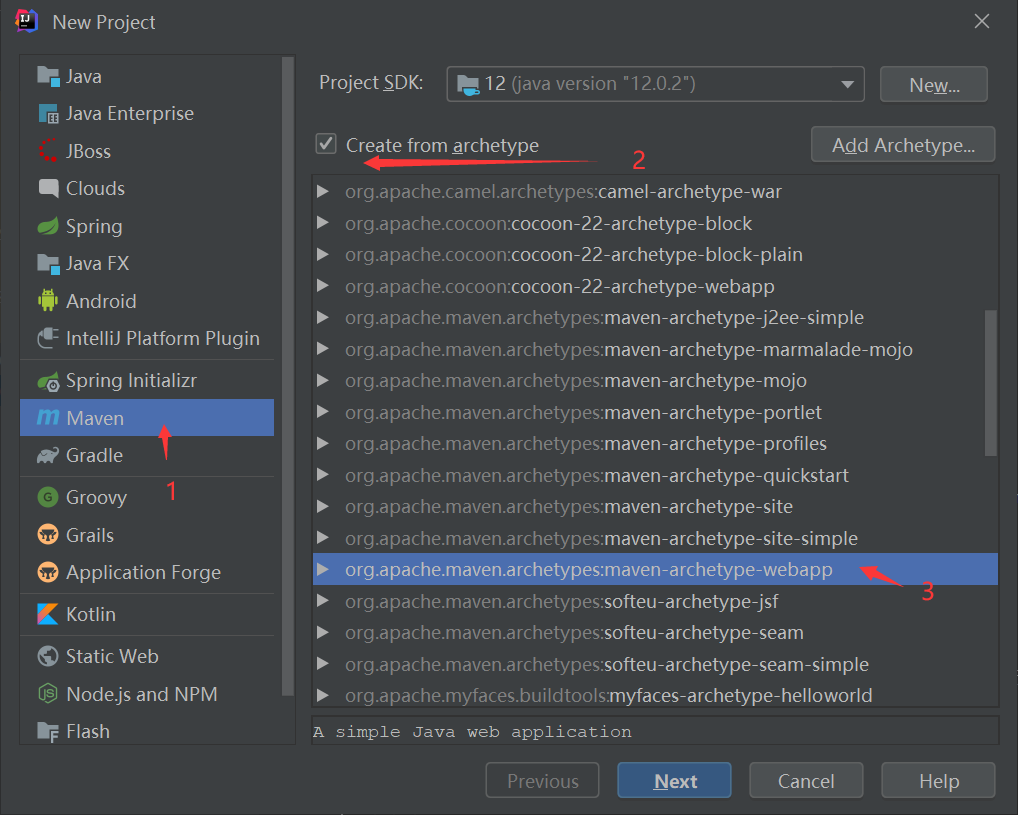Select Static Web project type label
Screen dimensions: 1018x815
pyautogui.click(x=112, y=657)
